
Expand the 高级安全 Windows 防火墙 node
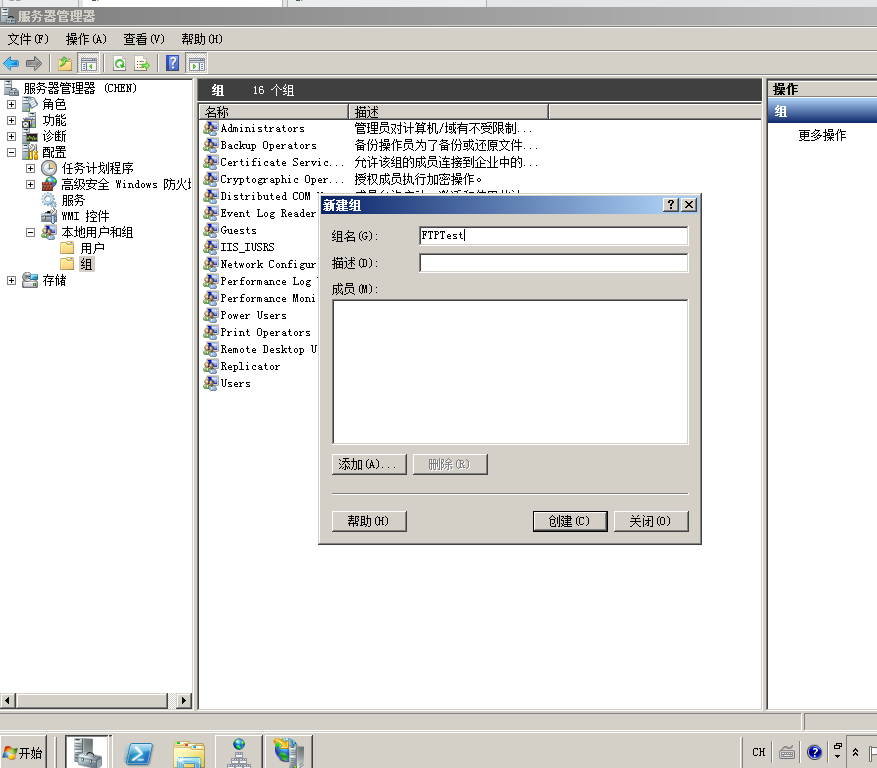point(30,184)
